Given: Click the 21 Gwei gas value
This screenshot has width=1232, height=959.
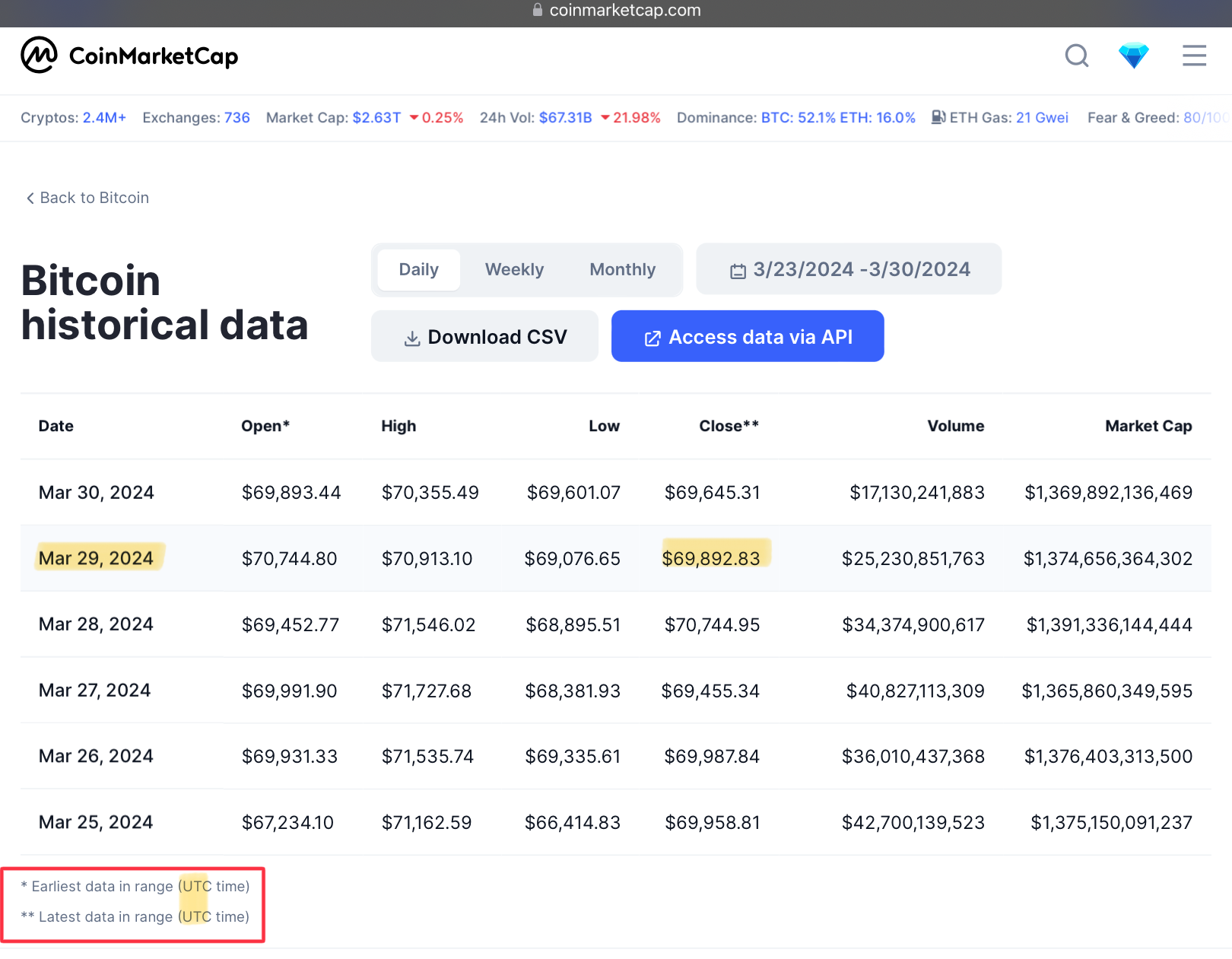Looking at the screenshot, I should pyautogui.click(x=1042, y=118).
